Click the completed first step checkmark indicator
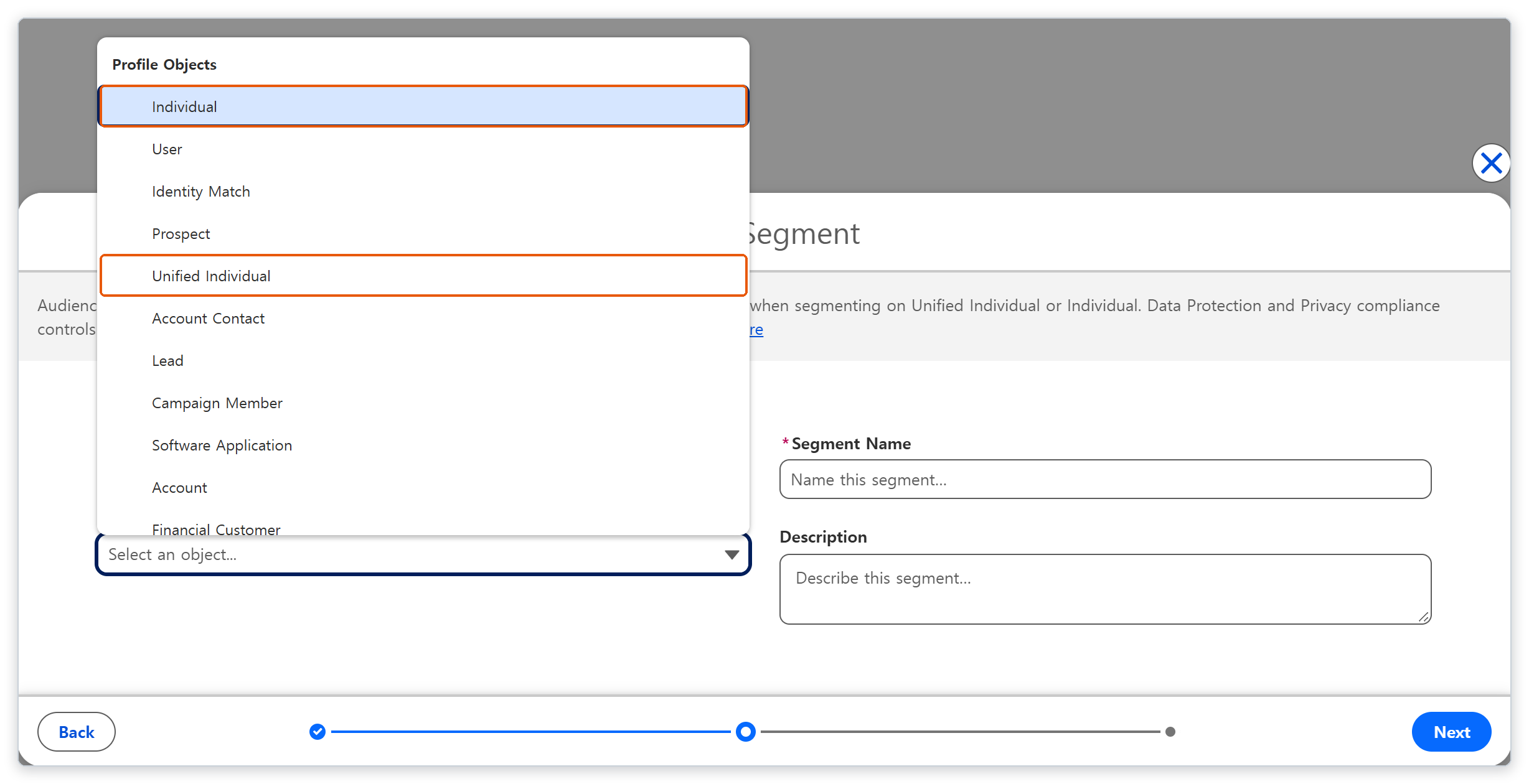Image resolution: width=1529 pixels, height=784 pixels. pos(318,732)
